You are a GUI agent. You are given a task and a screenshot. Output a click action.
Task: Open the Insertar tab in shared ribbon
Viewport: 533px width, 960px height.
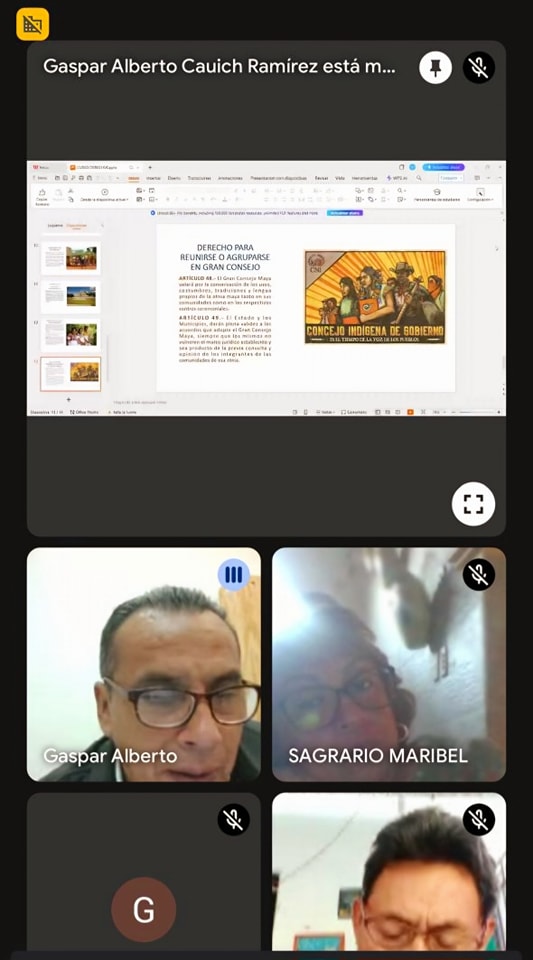point(153,178)
